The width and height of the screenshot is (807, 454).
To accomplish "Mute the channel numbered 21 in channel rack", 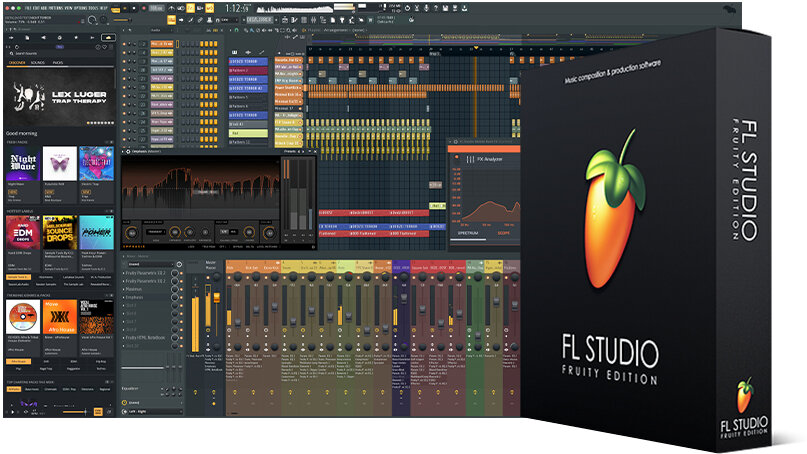I will tap(124, 79).
